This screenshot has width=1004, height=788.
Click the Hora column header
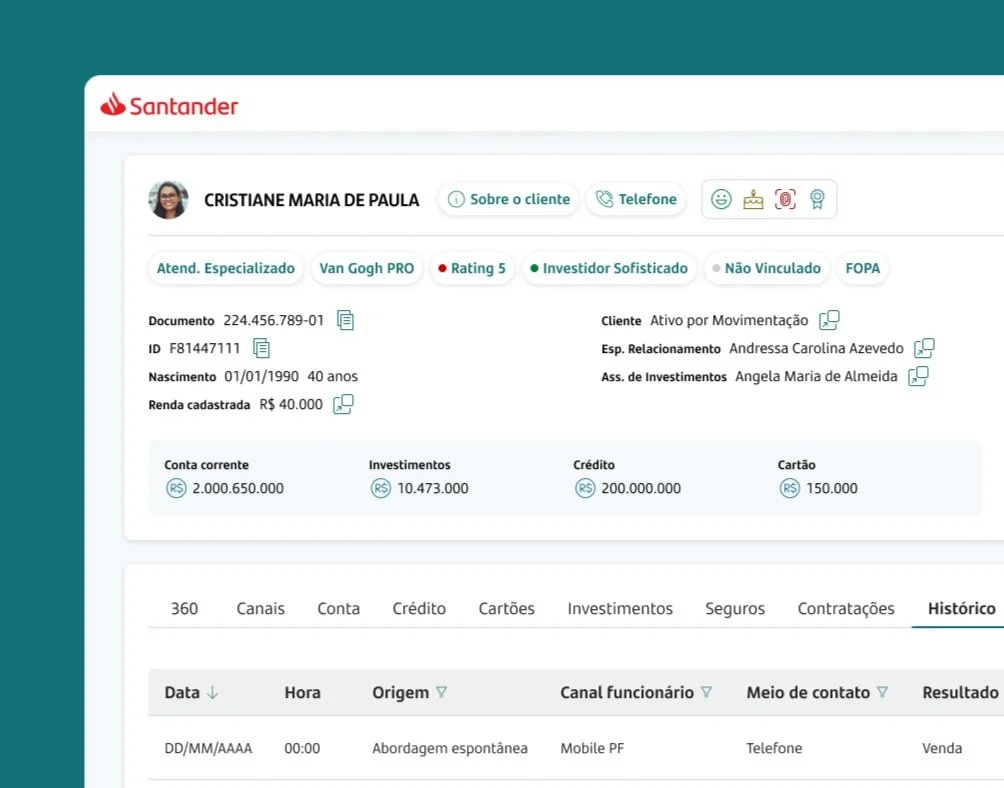pyautogui.click(x=302, y=693)
